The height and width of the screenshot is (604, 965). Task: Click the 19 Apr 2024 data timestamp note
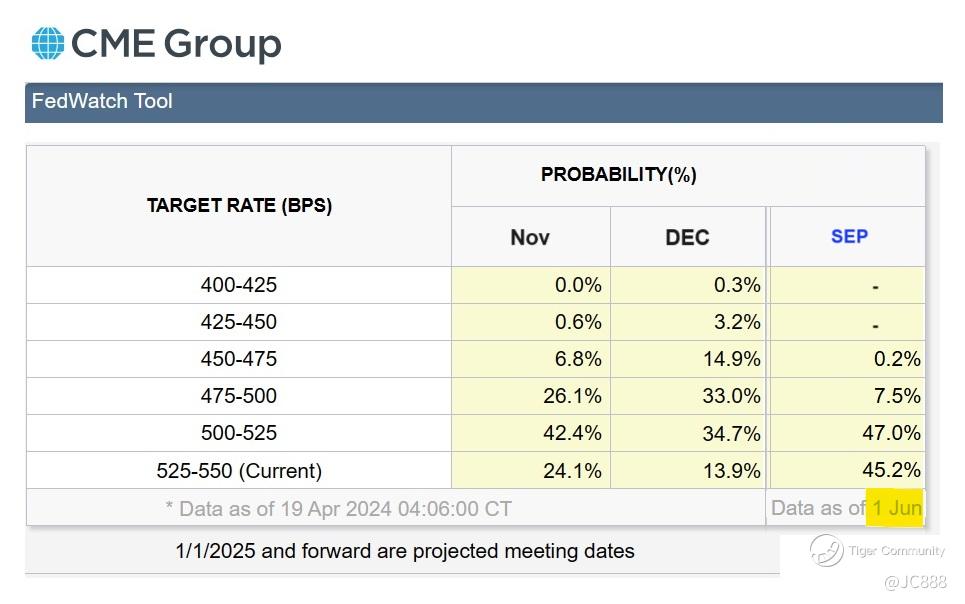coord(338,509)
